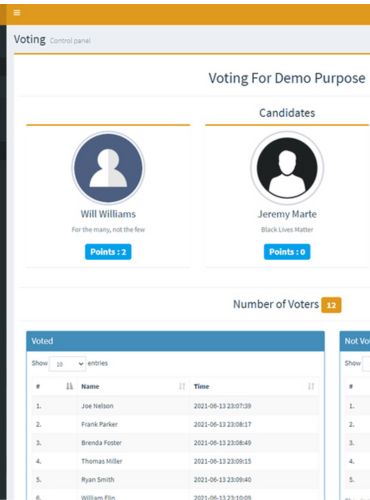Select the name Jeremy Marte
Image resolution: width=370 pixels, height=500 pixels.
(x=287, y=214)
